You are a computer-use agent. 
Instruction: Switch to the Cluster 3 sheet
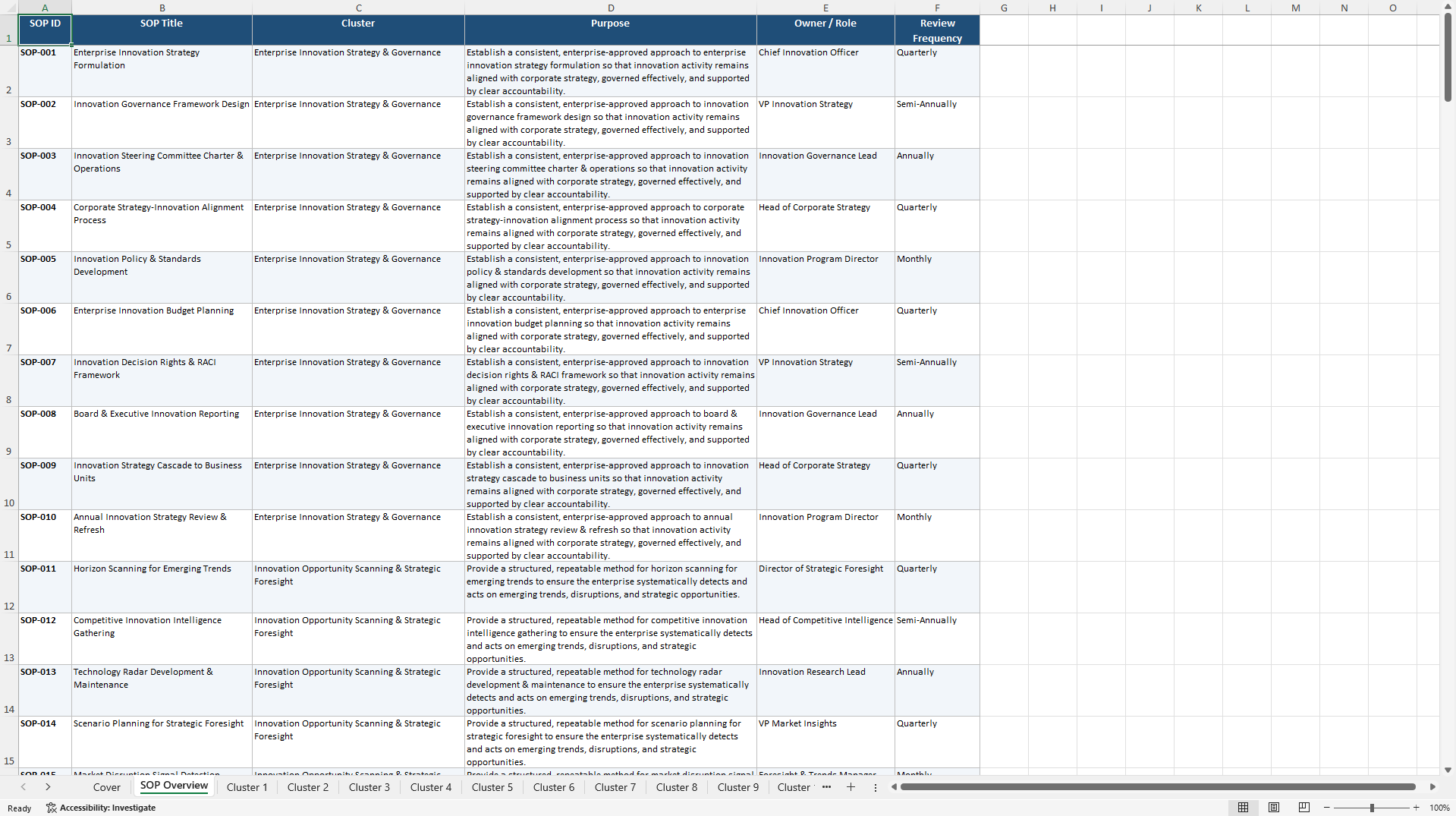[370, 787]
